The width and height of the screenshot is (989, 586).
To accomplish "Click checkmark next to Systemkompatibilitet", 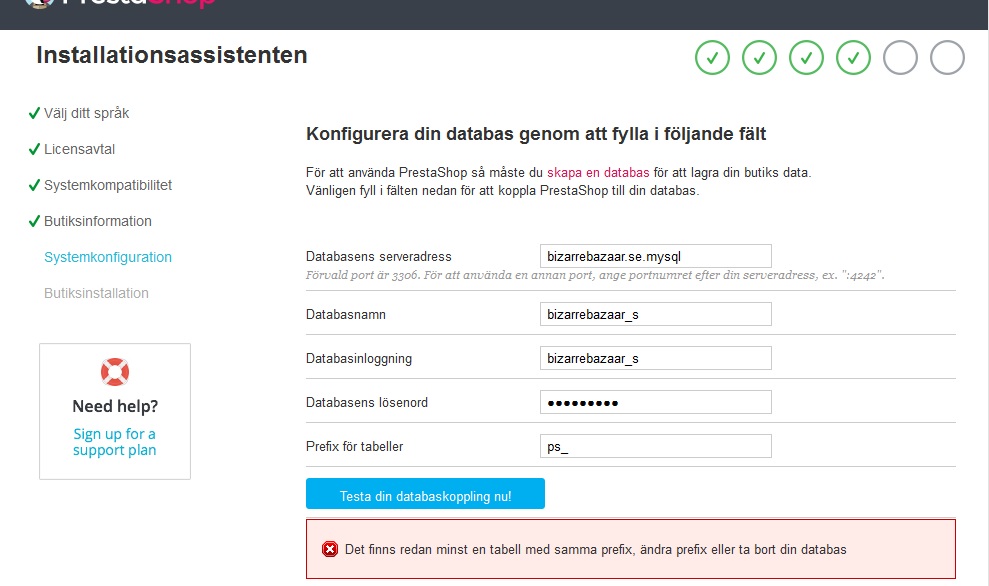I will point(34,185).
